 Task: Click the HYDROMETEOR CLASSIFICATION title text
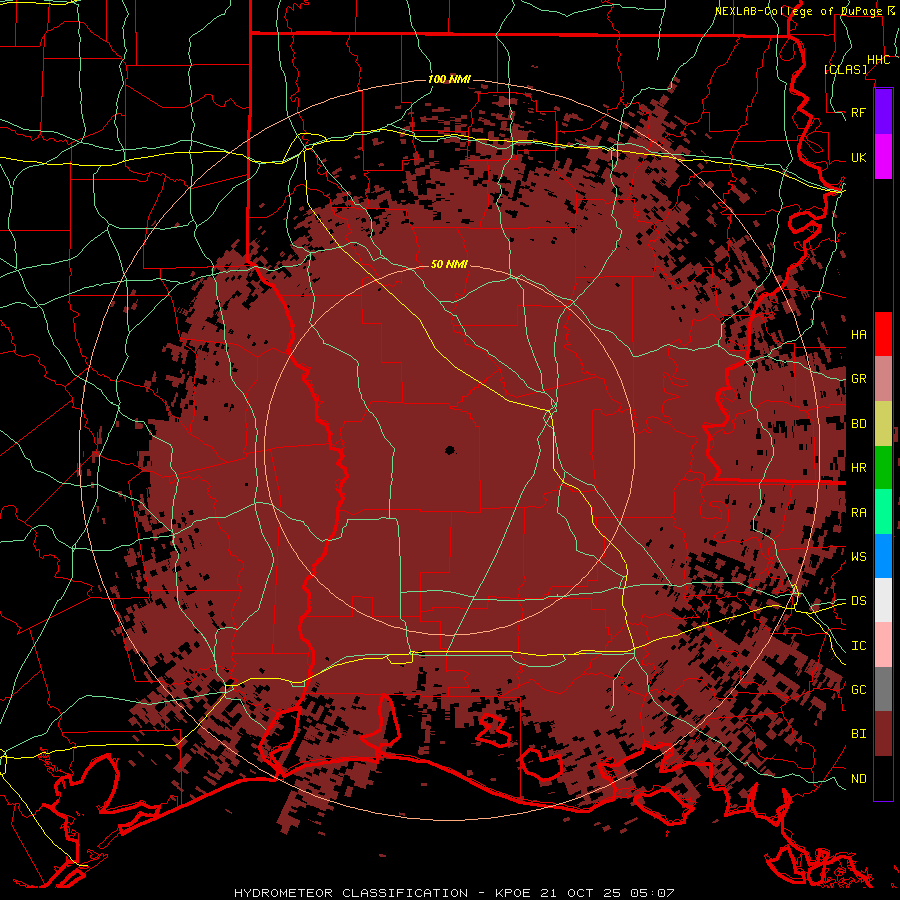pos(351,893)
